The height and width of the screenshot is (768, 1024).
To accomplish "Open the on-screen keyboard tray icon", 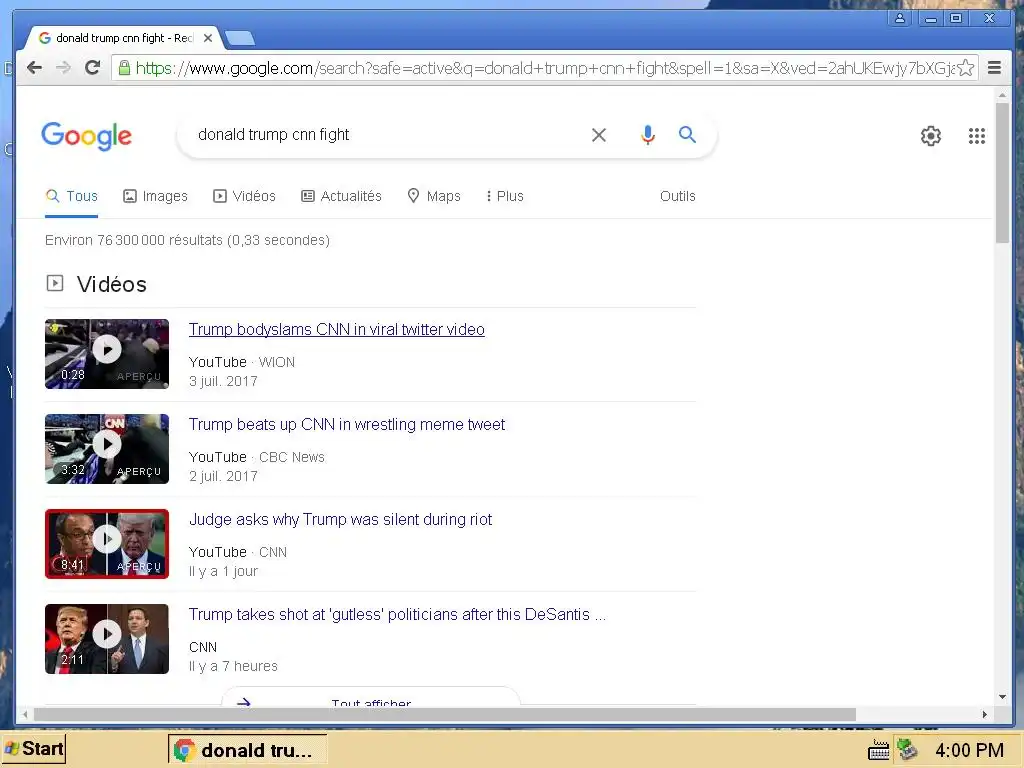I will (878, 750).
